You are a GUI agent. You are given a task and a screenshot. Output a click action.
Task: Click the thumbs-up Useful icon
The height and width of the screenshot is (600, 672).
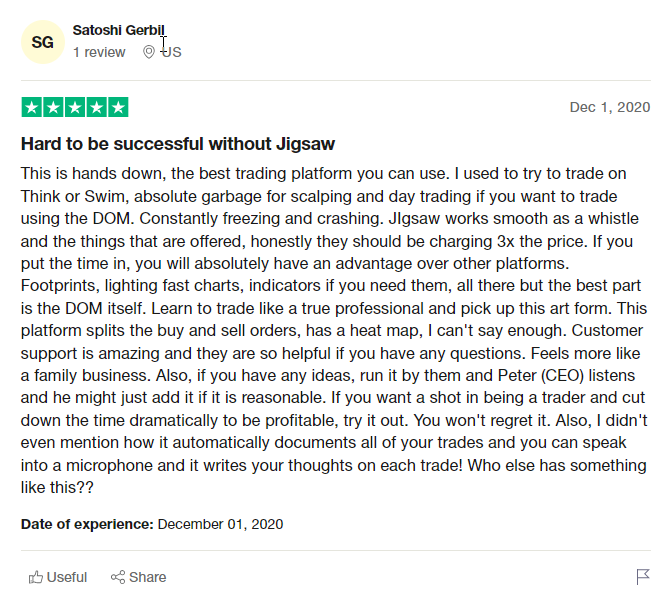36,577
